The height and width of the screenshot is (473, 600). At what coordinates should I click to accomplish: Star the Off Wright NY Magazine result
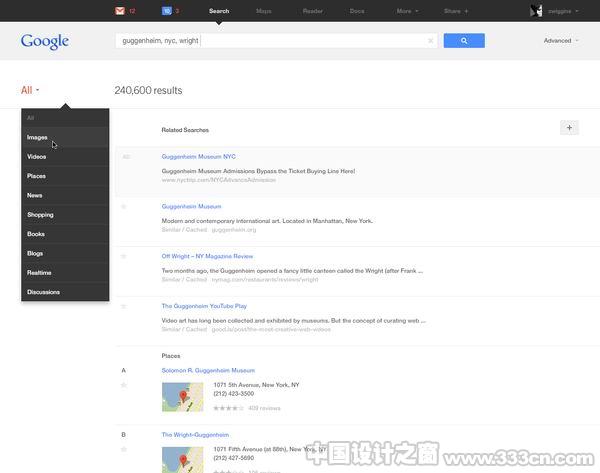tap(124, 256)
